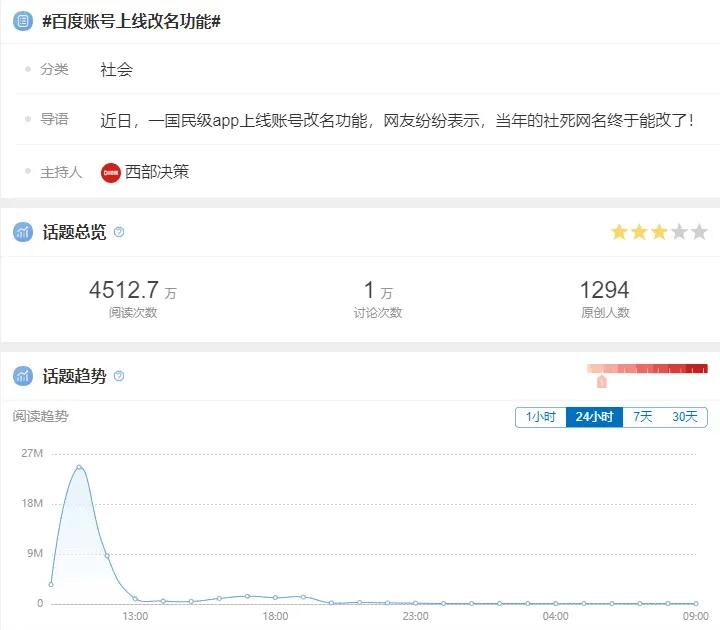Open help icon next to 话题趋势
720x630 pixels.
[x=118, y=376]
